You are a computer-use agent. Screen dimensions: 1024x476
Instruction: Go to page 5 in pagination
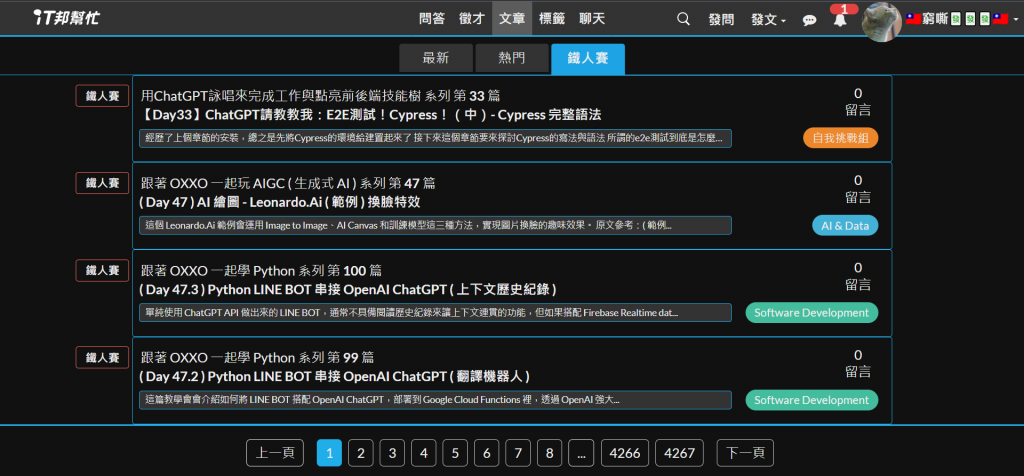click(455, 453)
